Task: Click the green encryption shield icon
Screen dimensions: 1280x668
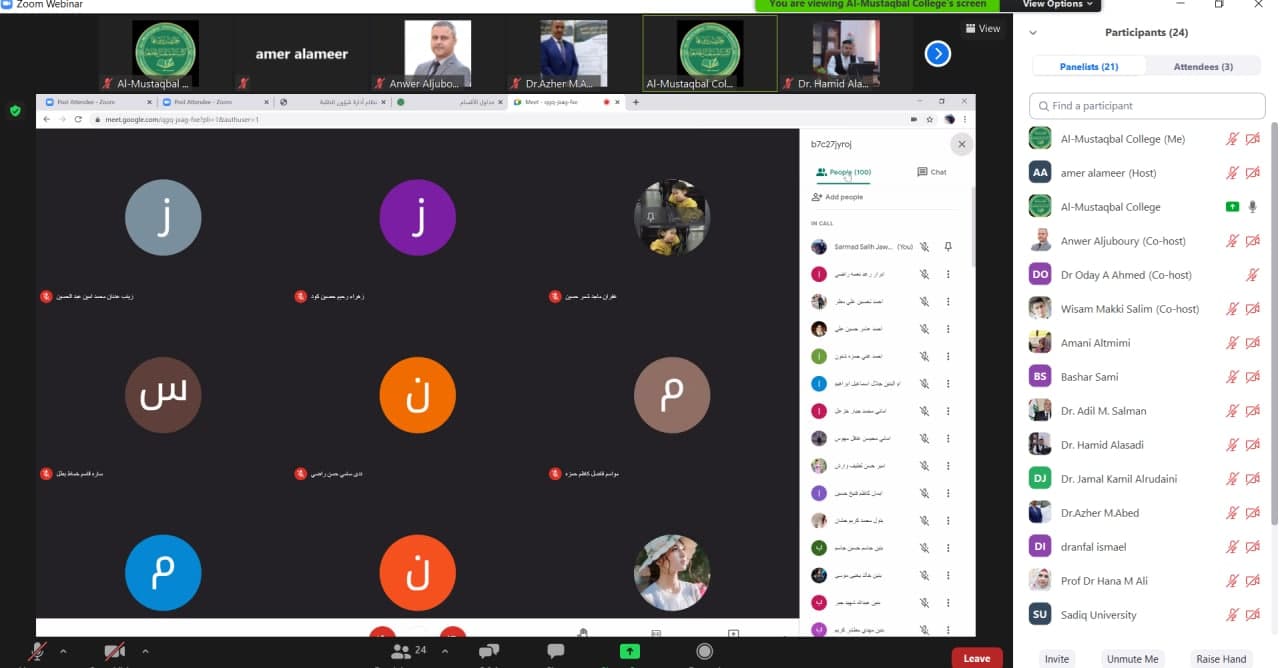Action: 15,111
